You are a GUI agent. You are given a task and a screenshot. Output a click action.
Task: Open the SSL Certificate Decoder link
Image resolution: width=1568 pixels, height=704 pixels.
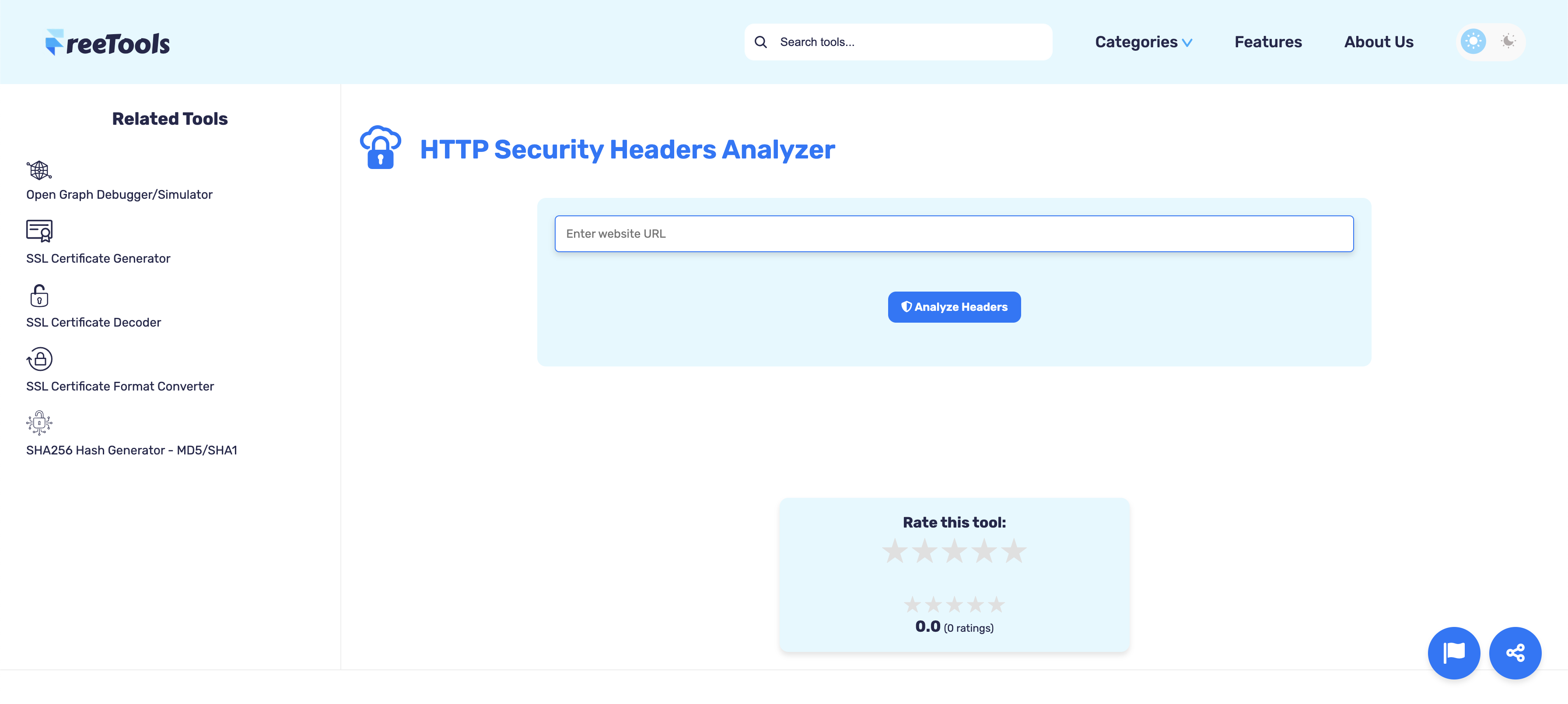pos(94,322)
